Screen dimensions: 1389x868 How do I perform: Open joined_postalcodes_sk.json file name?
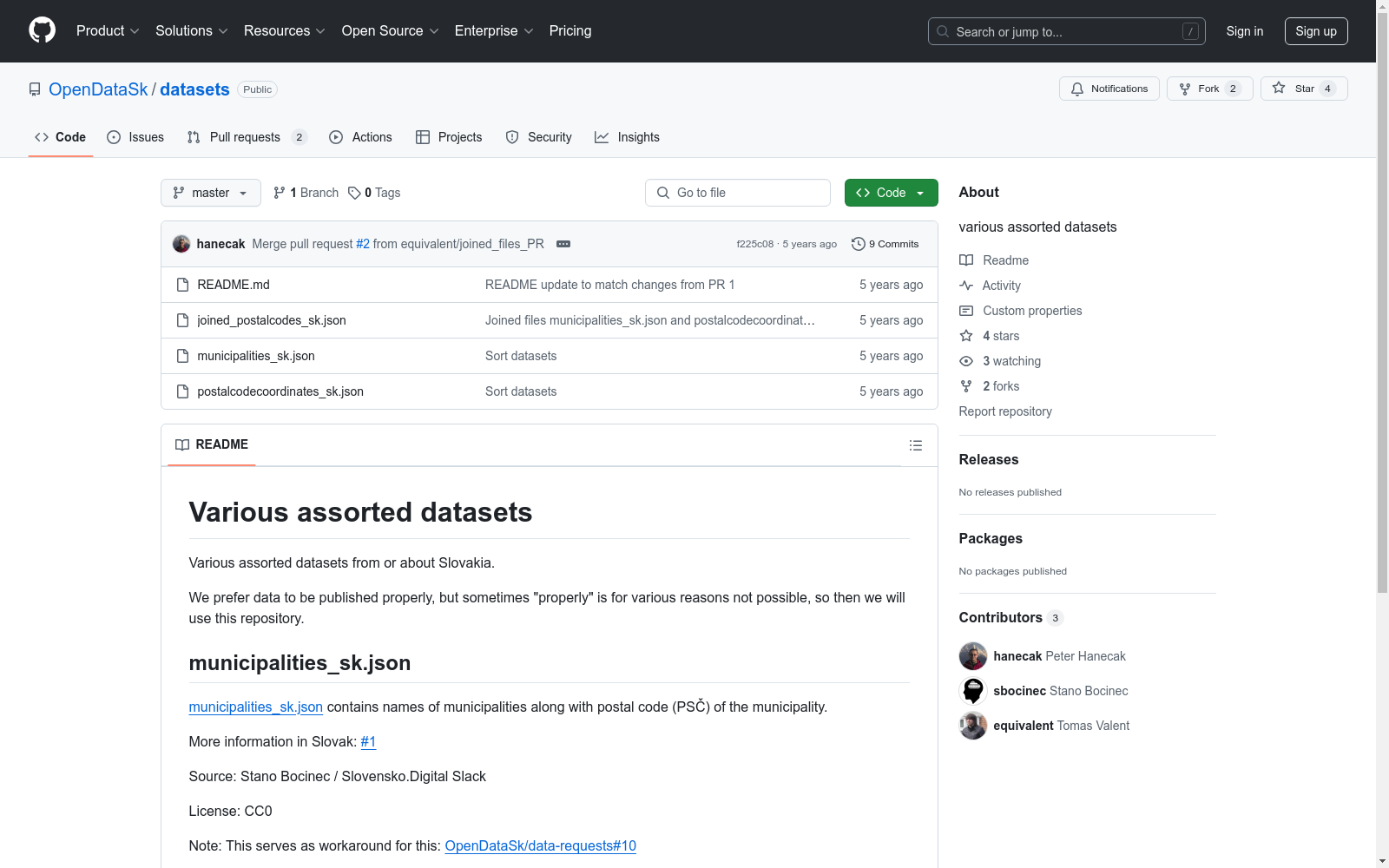click(272, 320)
